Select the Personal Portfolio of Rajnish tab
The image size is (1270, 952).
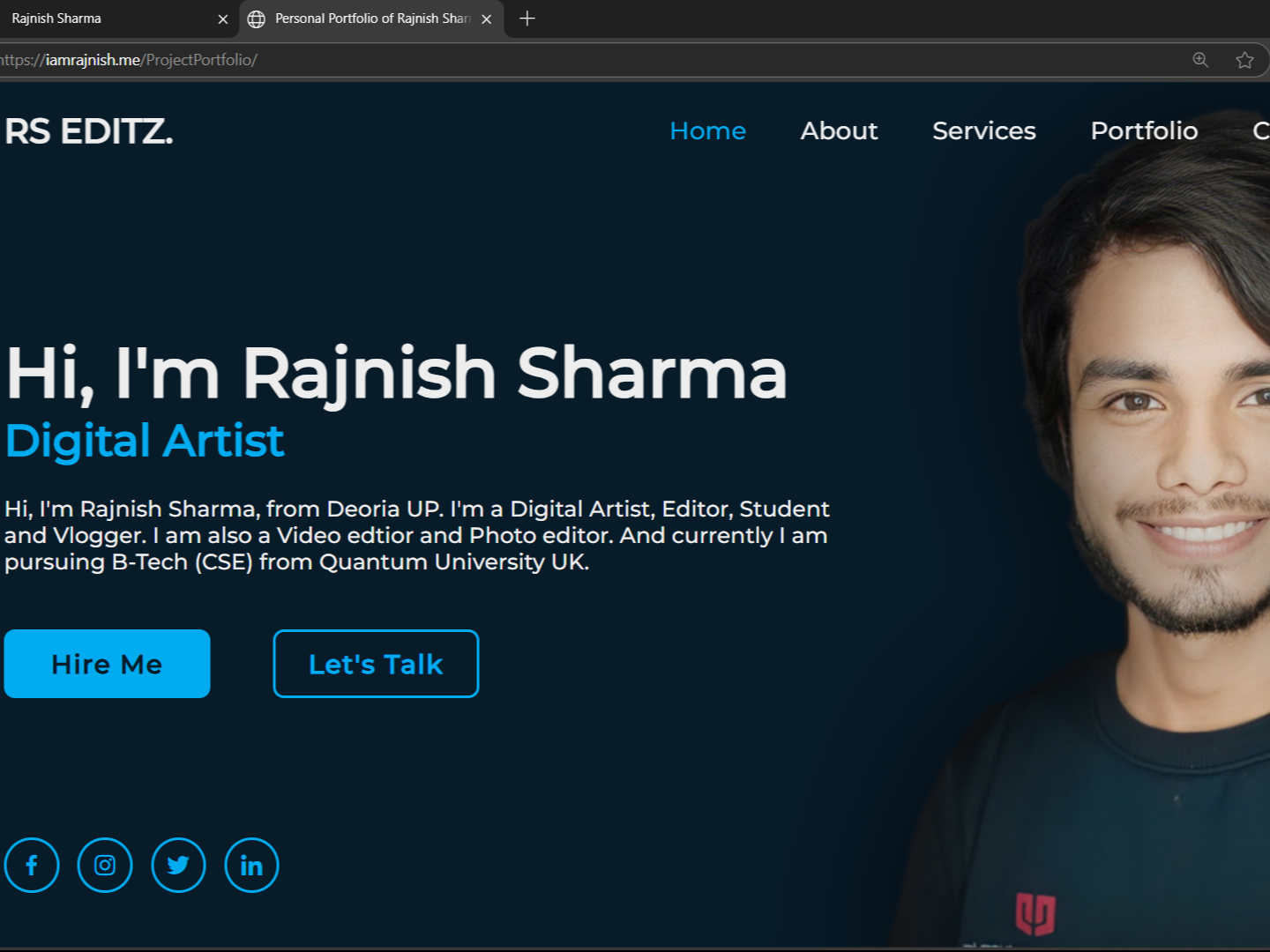coord(370,19)
